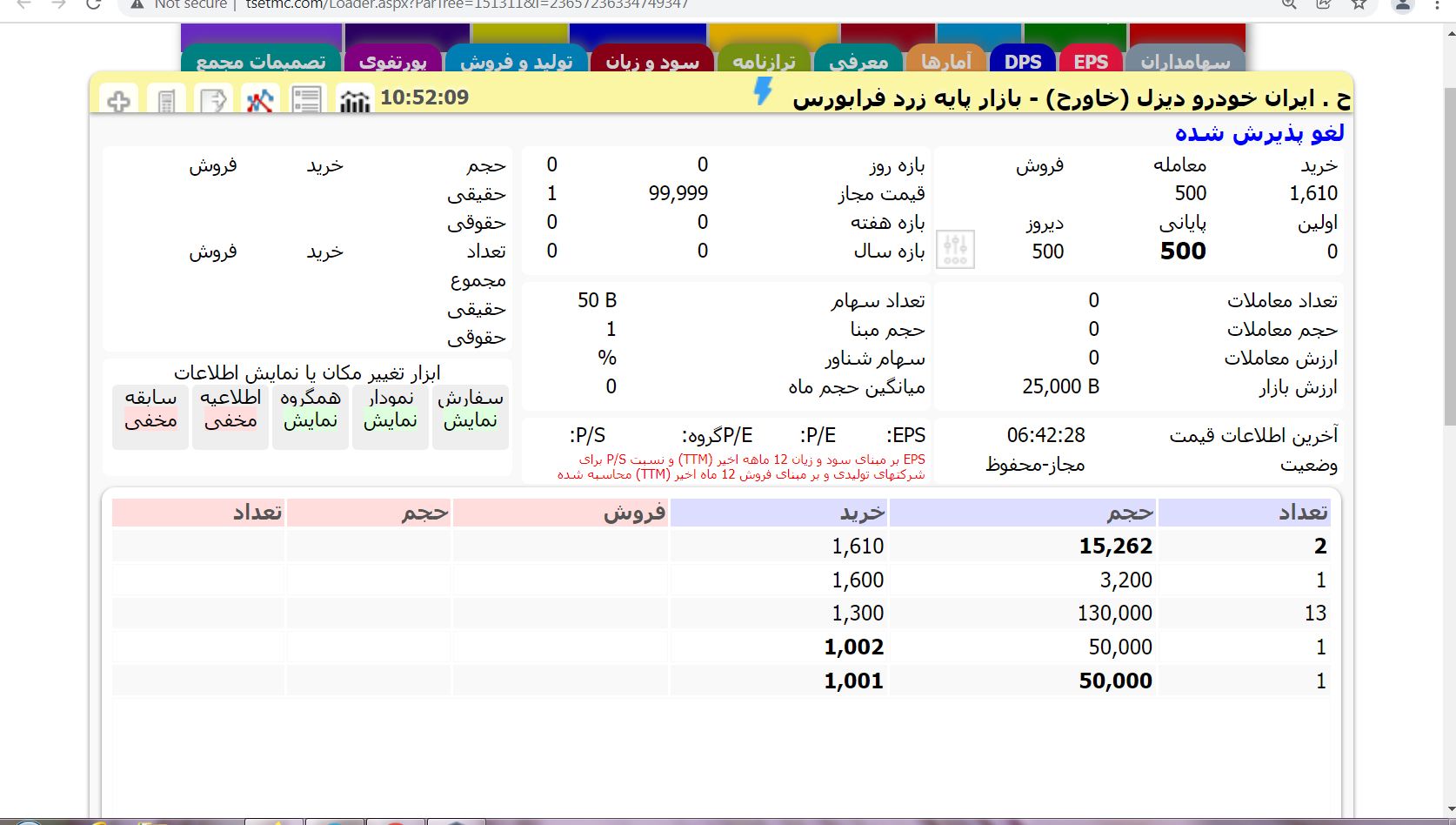This screenshot has height=825, width=1456.
Task: Open the DPS tab
Action: [1022, 60]
